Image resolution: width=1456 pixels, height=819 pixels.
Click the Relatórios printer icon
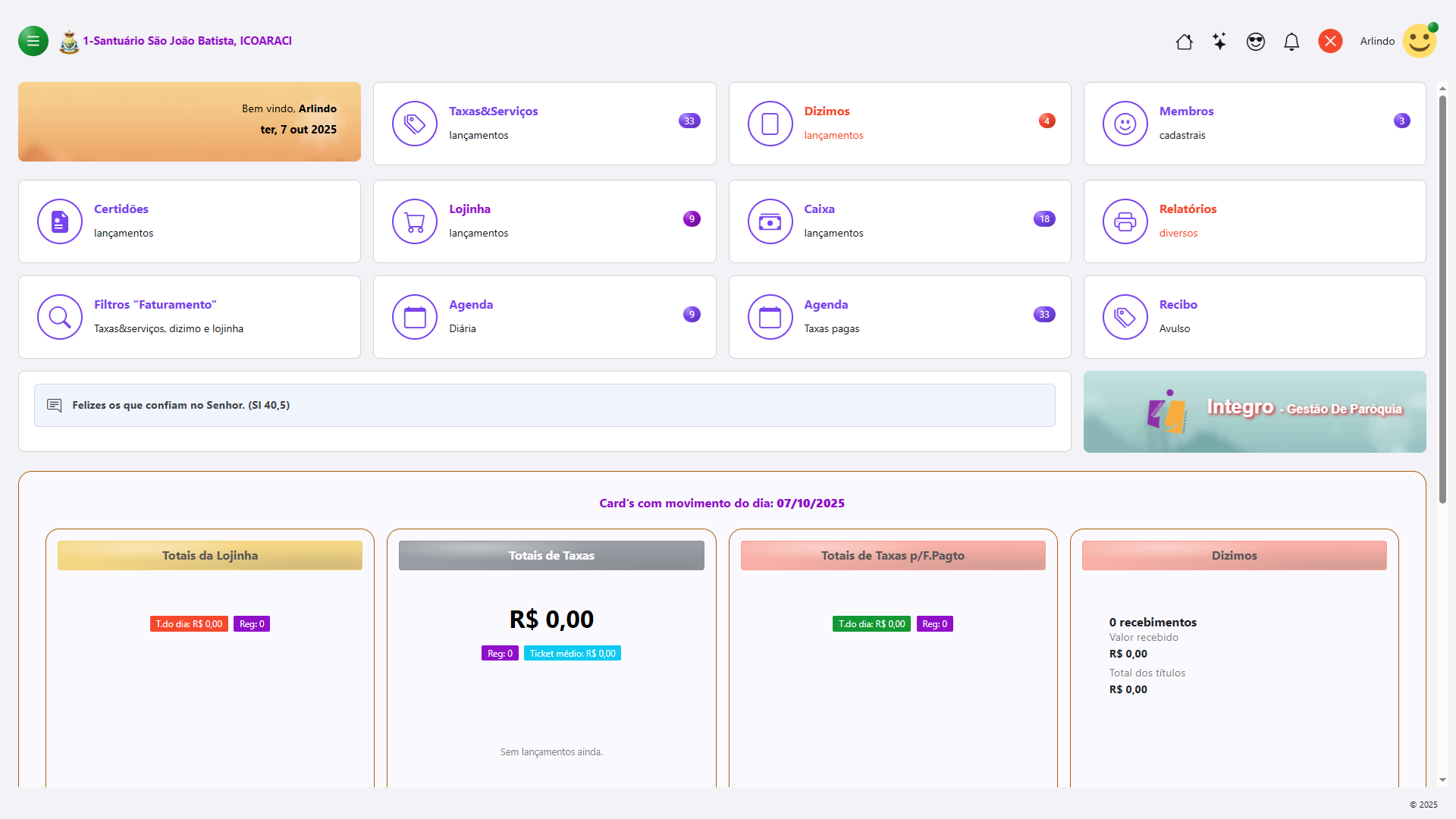click(x=1125, y=221)
